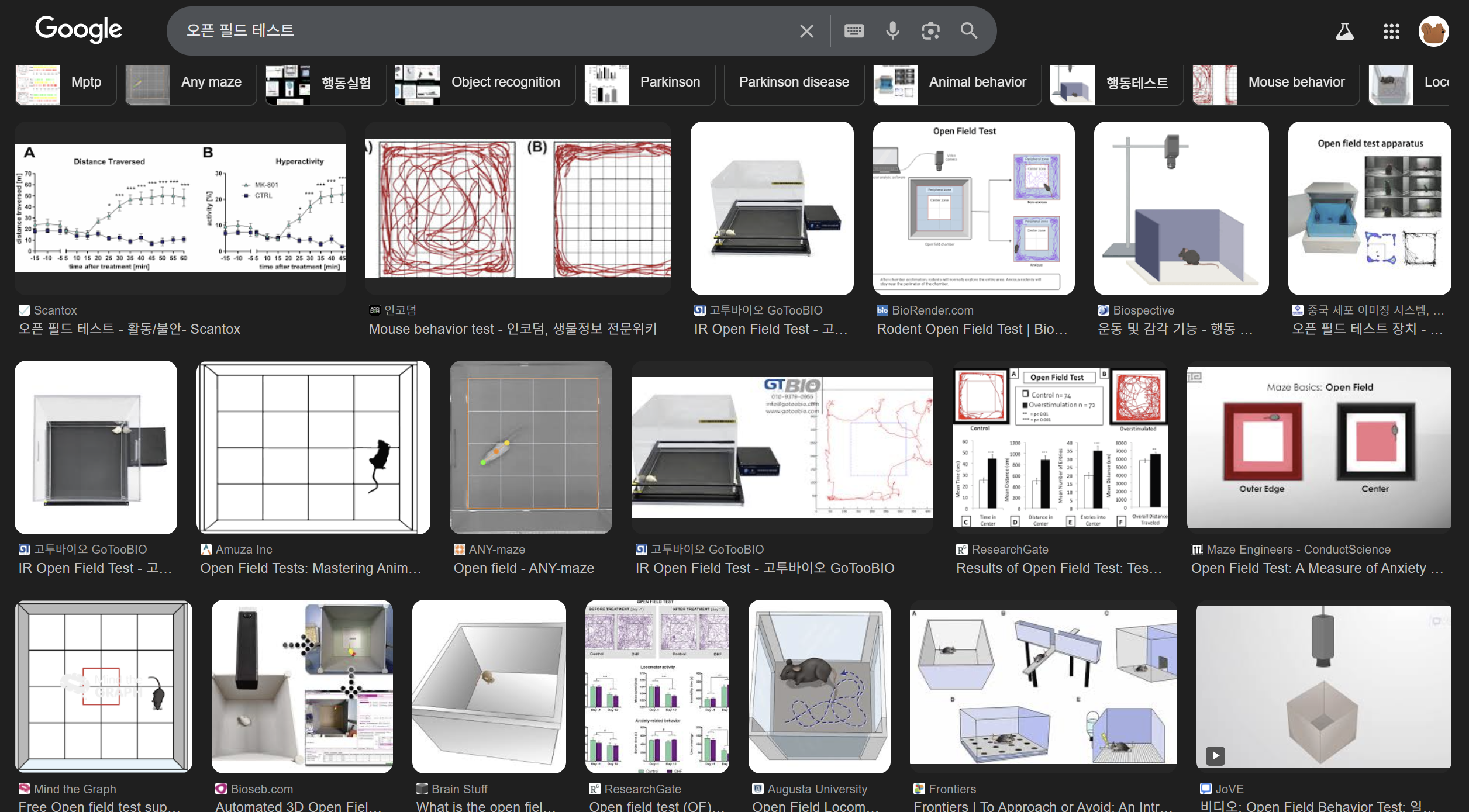Open the Google apps grid

pos(1391,31)
